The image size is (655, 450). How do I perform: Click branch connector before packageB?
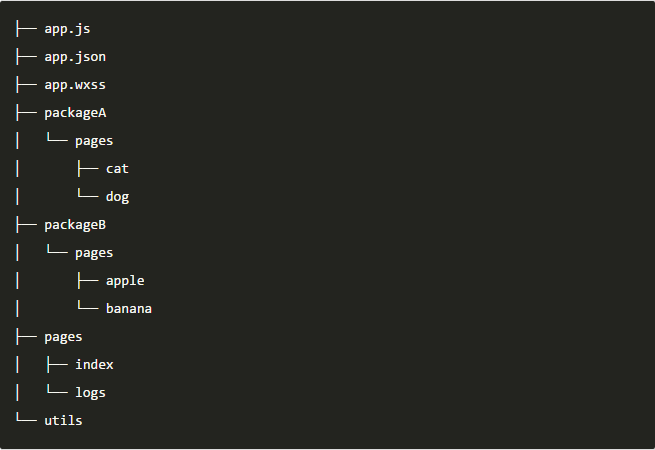pyautogui.click(x=26, y=225)
